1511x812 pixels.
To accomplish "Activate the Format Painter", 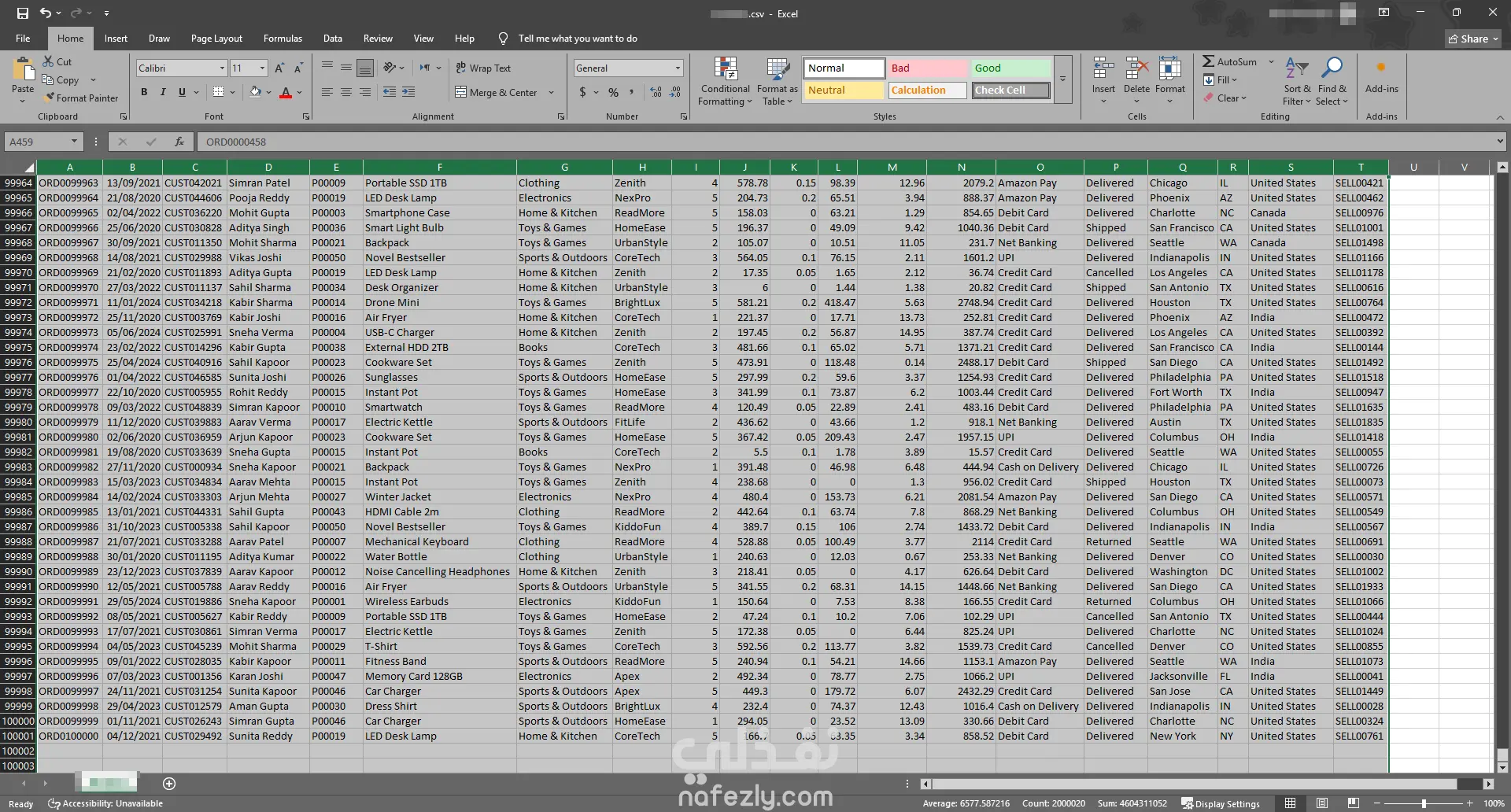I will coord(81,98).
